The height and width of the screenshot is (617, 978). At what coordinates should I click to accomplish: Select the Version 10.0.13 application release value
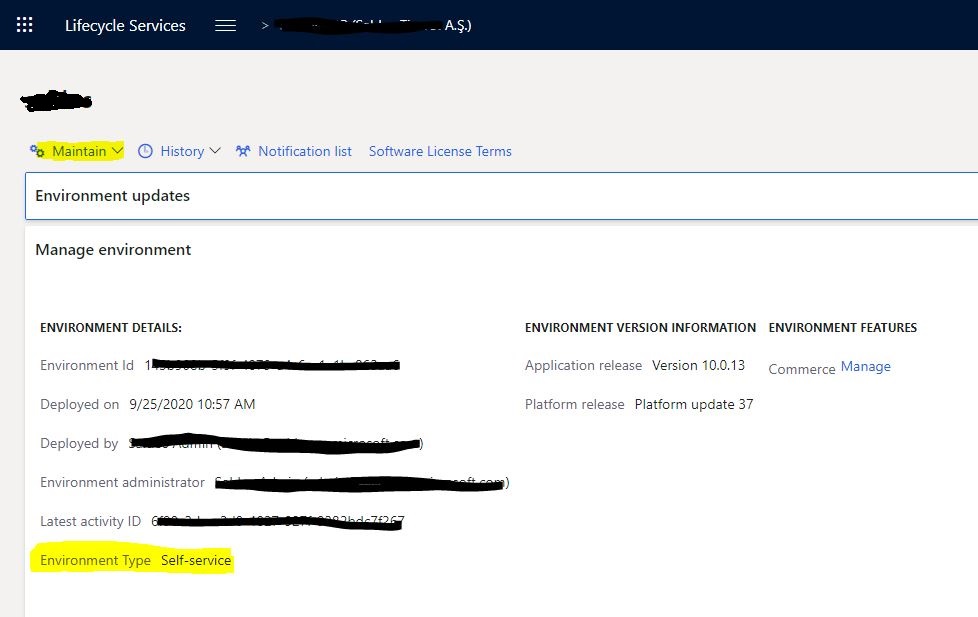pyautogui.click(x=699, y=366)
